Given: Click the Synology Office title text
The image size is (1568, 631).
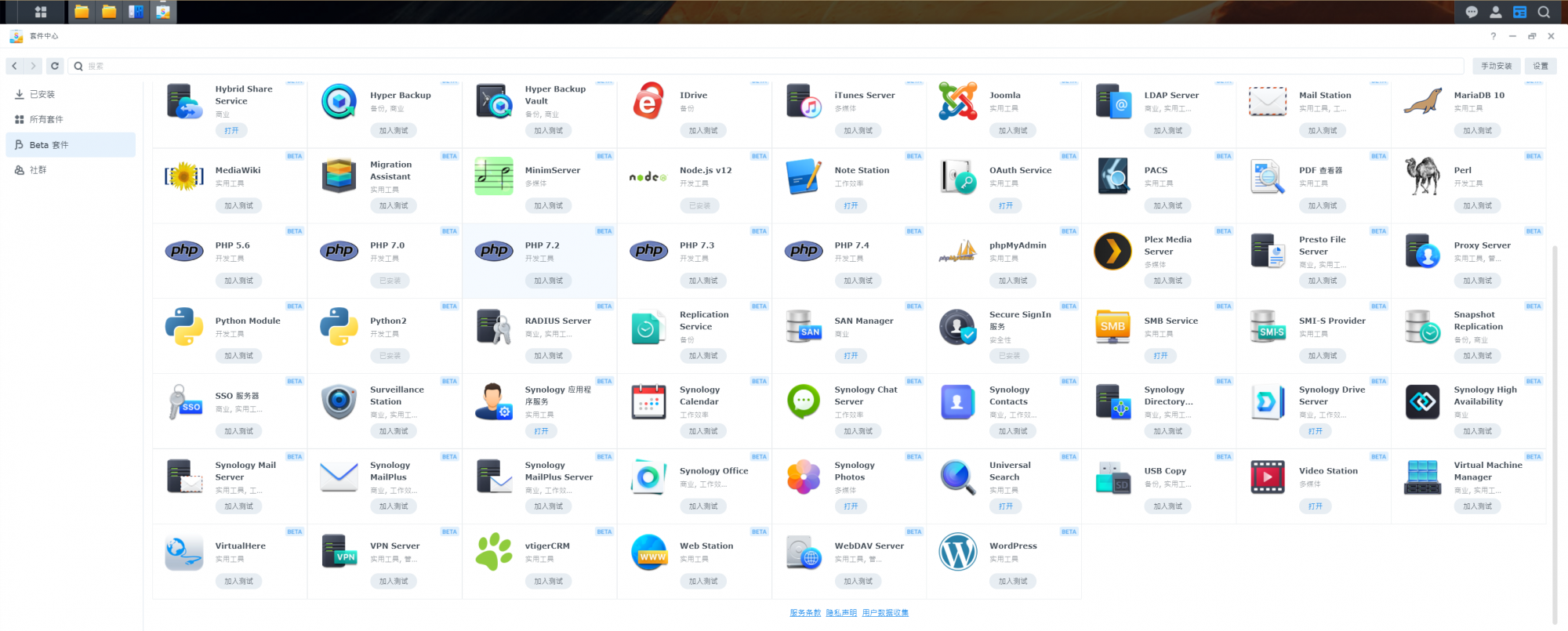Looking at the screenshot, I should pos(713,471).
